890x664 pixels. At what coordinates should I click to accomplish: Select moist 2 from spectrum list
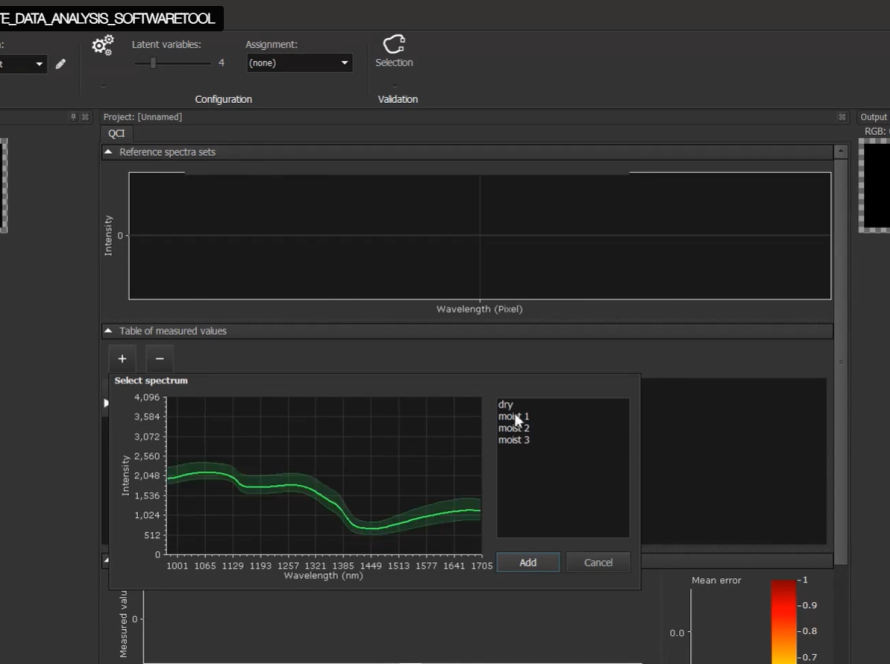tap(514, 428)
